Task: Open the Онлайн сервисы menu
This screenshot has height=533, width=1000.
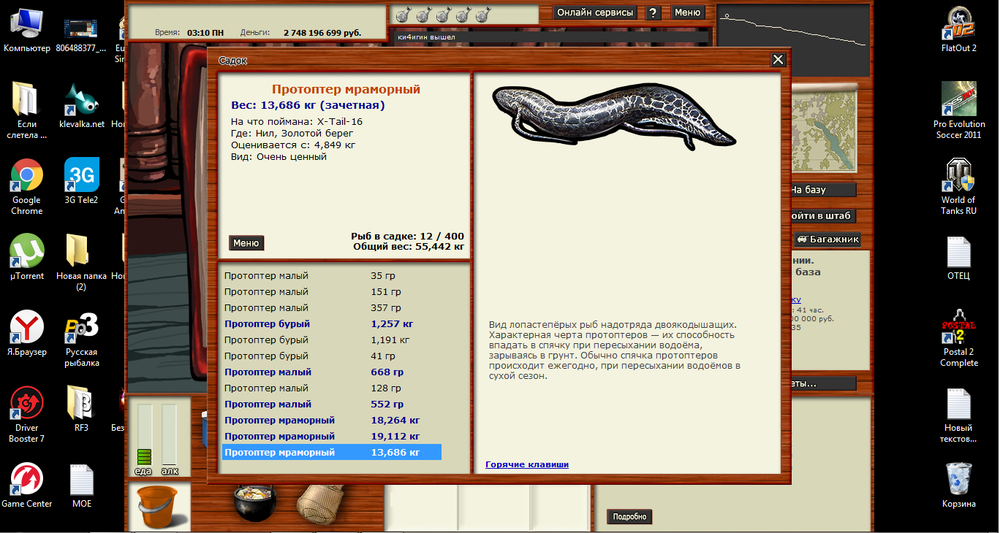Action: 595,13
